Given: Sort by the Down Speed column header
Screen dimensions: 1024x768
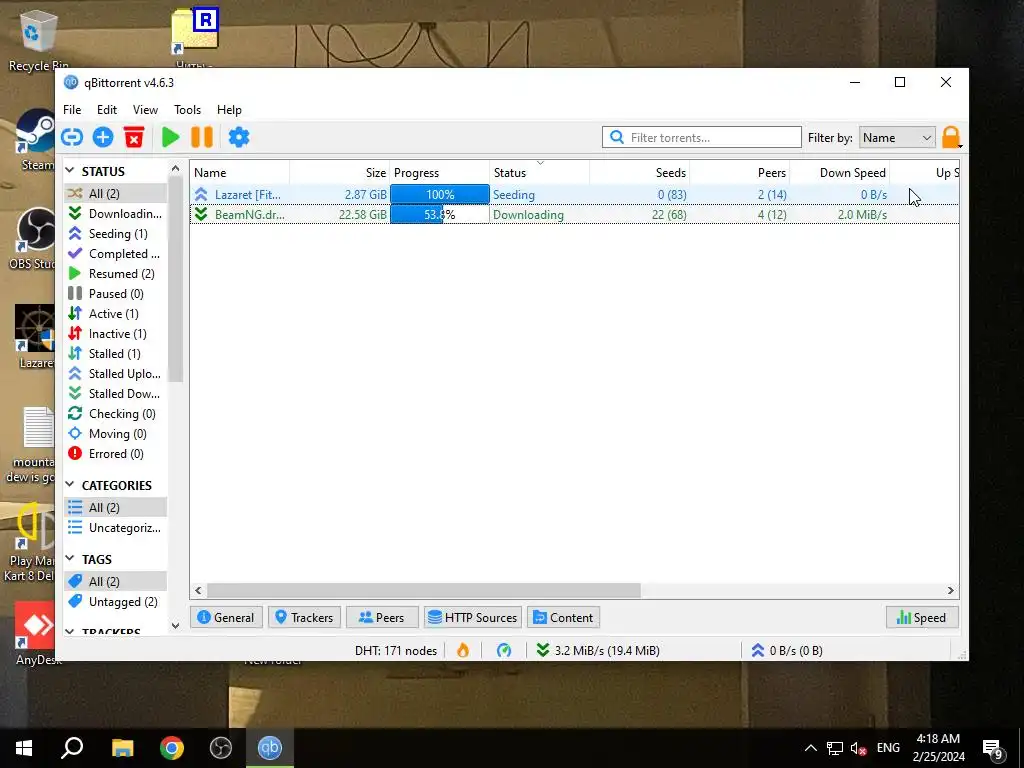Looking at the screenshot, I should click(x=840, y=172).
